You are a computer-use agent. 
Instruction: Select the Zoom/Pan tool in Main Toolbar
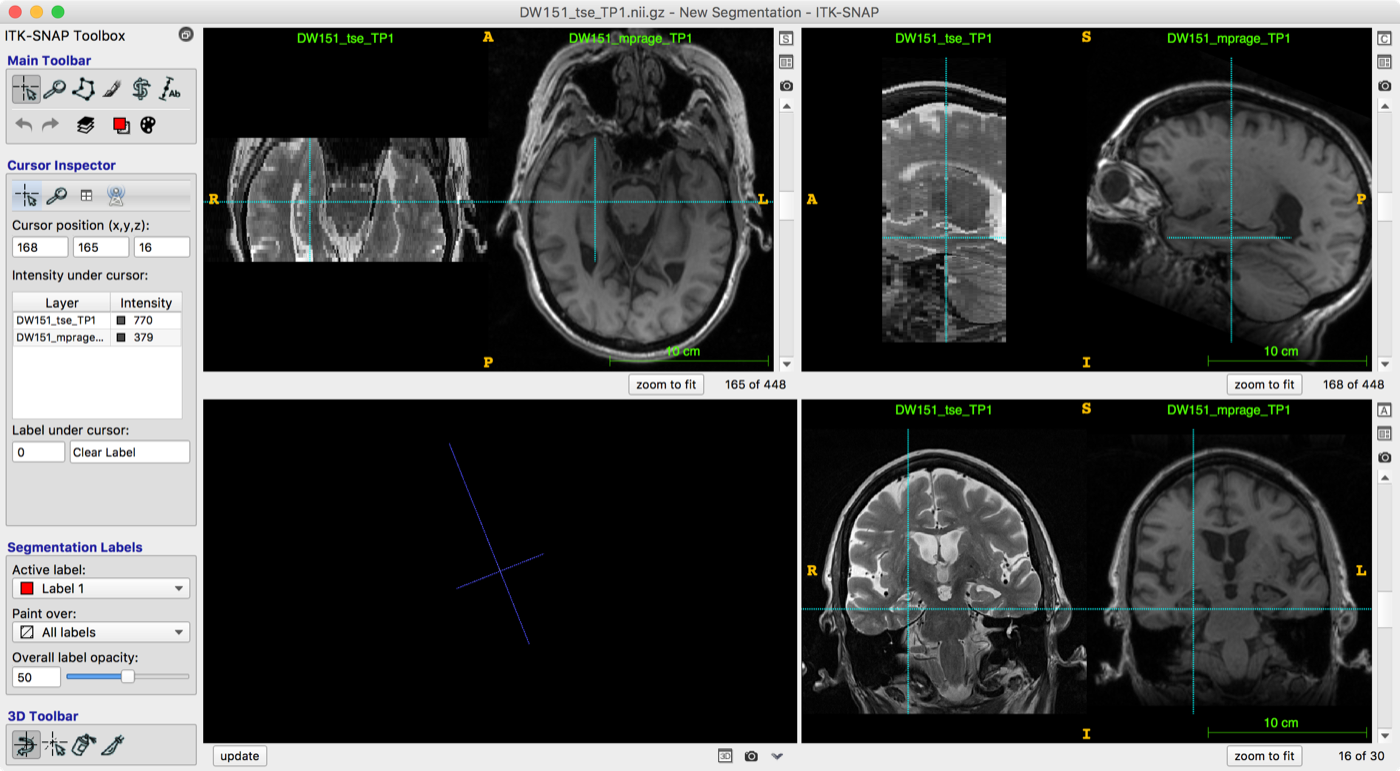click(55, 90)
